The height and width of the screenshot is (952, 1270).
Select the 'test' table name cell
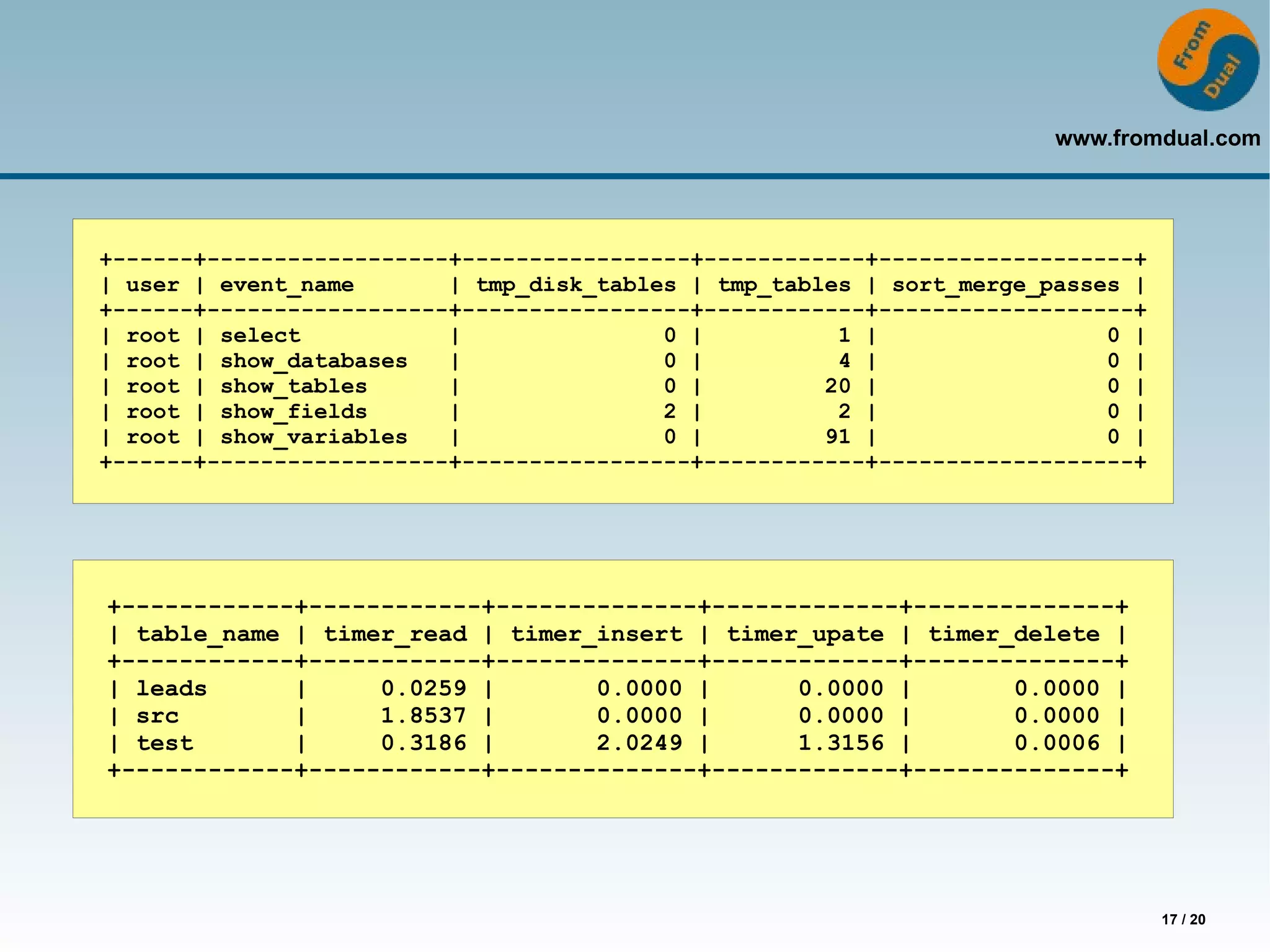point(164,743)
